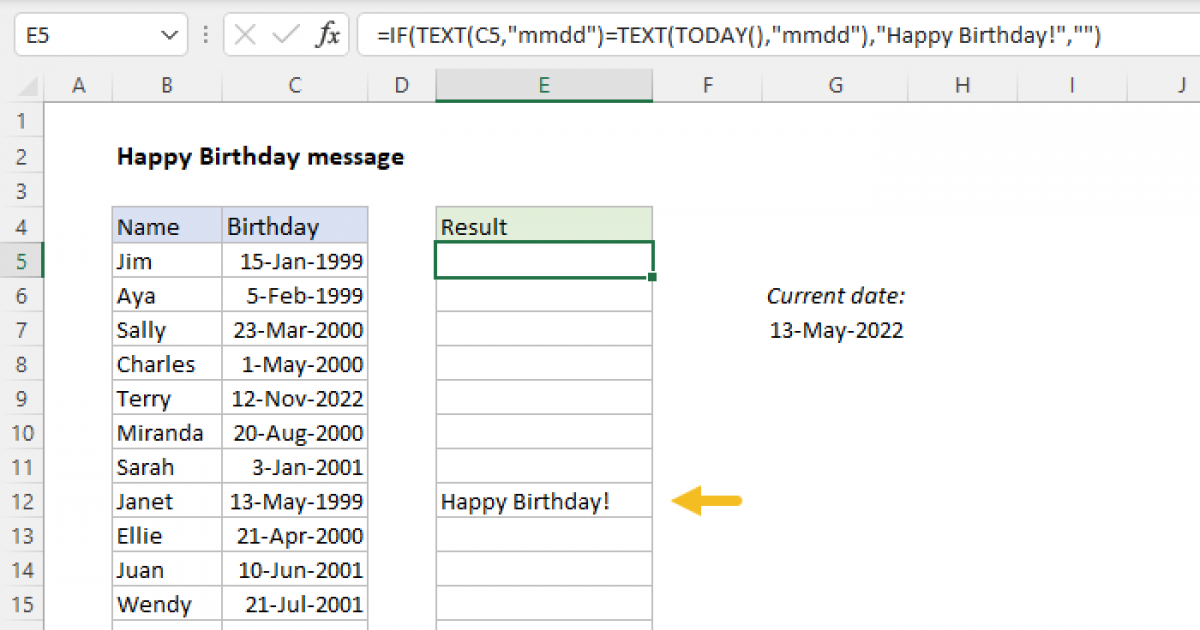
Task: Open the Name Box dropdown arrow
Action: click(168, 35)
